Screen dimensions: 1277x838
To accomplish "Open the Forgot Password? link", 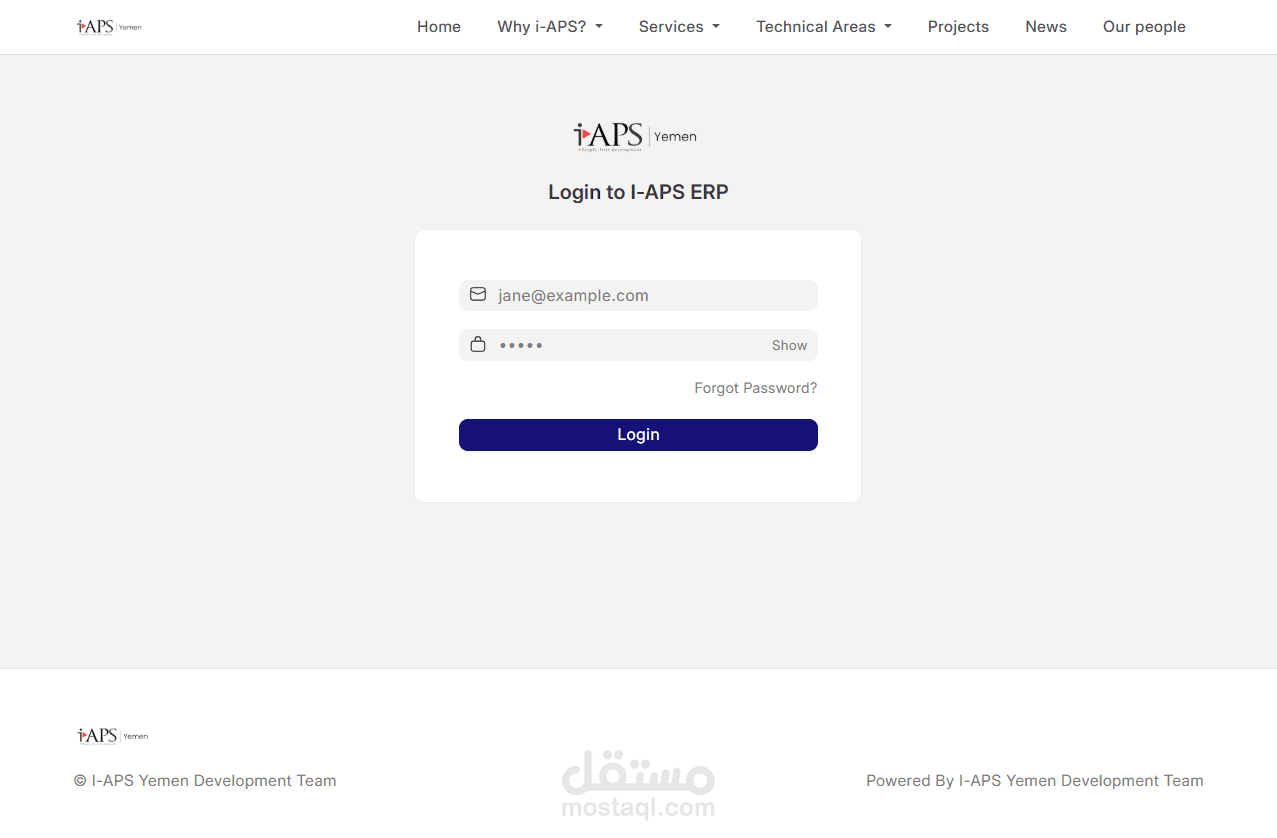I will (756, 388).
